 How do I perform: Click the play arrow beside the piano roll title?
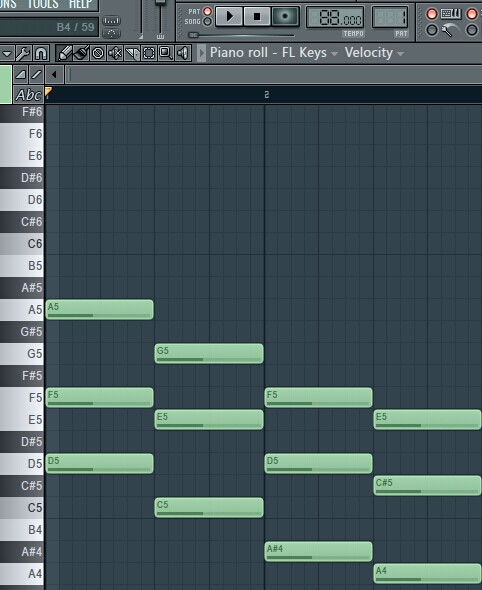tap(202, 53)
